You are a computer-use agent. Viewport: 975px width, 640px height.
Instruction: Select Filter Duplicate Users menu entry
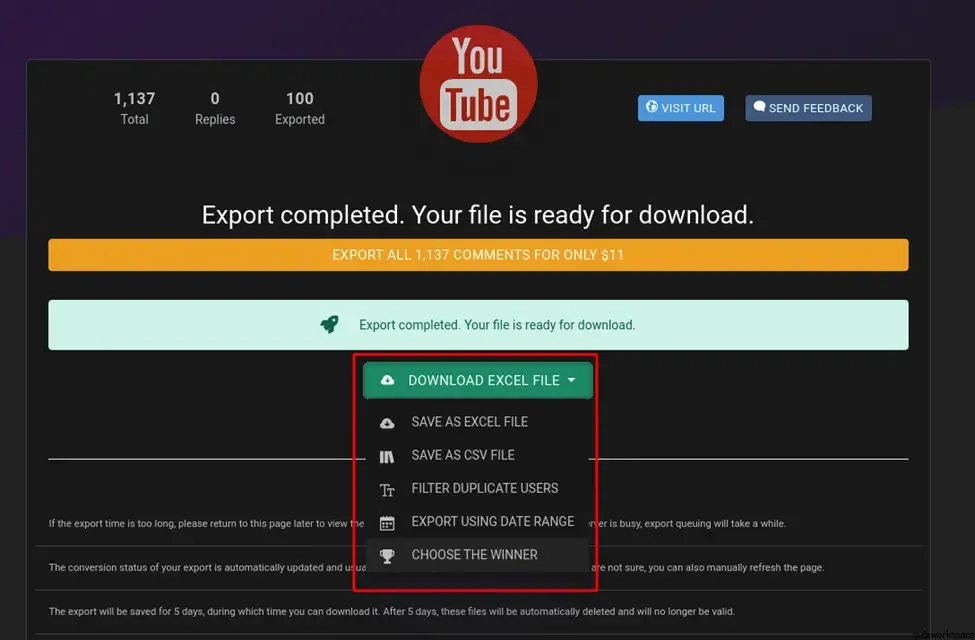coord(477,488)
